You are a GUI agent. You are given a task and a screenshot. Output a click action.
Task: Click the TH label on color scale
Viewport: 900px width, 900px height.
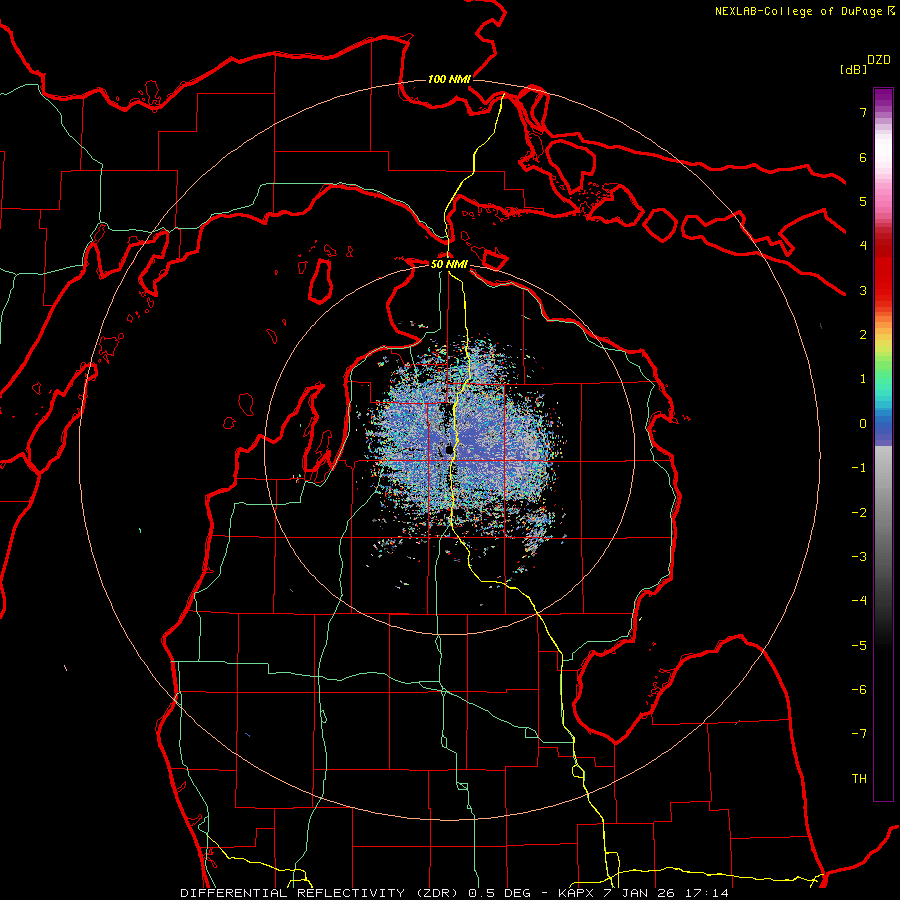click(859, 779)
